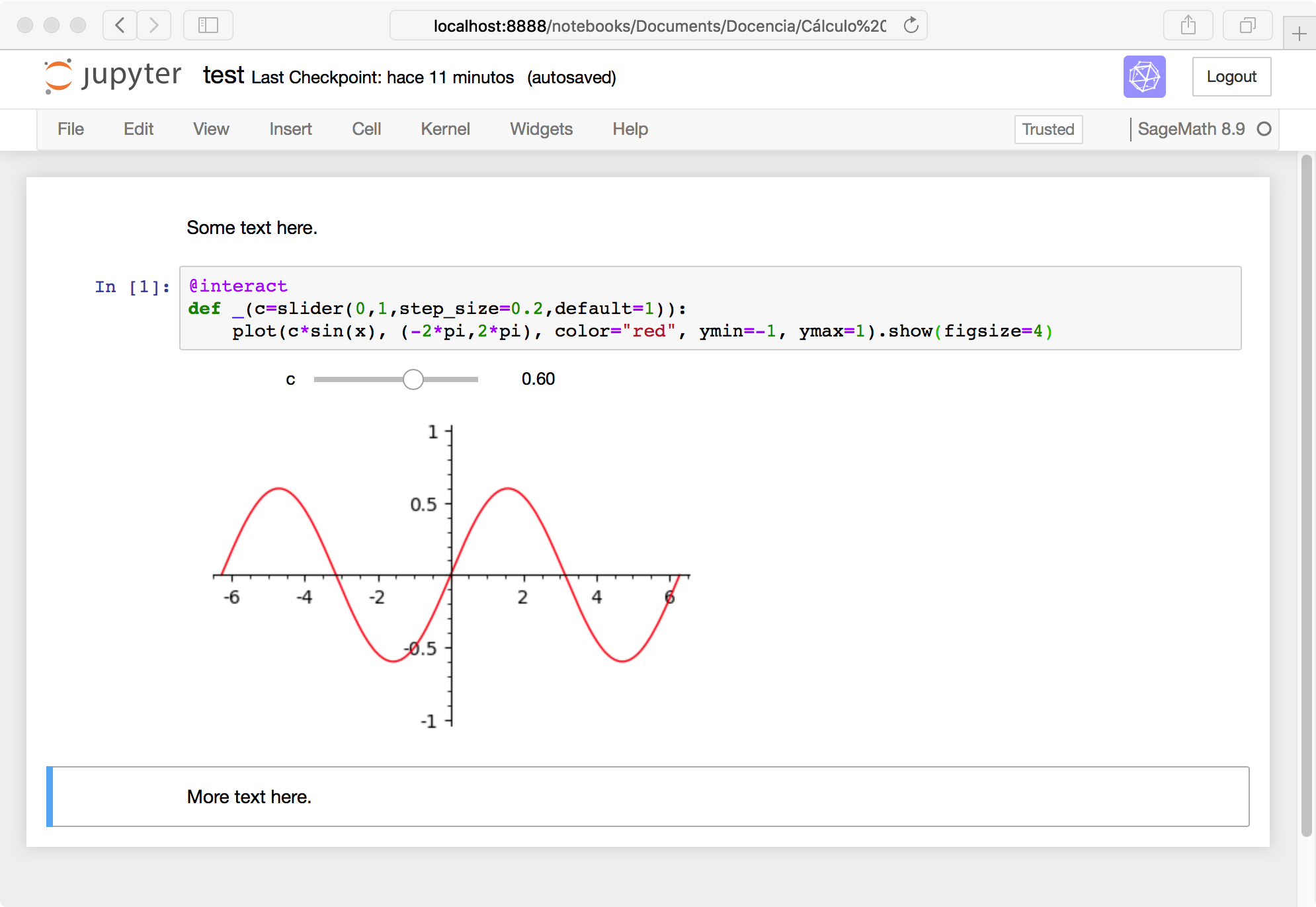1316x907 pixels.
Task: Click the c slider handle
Action: pyautogui.click(x=413, y=379)
